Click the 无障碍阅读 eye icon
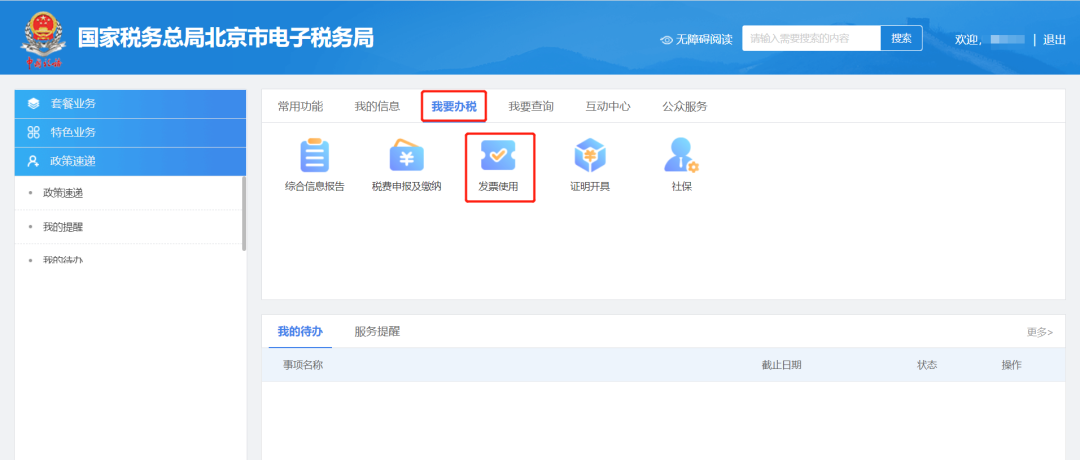1080x460 pixels. pos(667,40)
